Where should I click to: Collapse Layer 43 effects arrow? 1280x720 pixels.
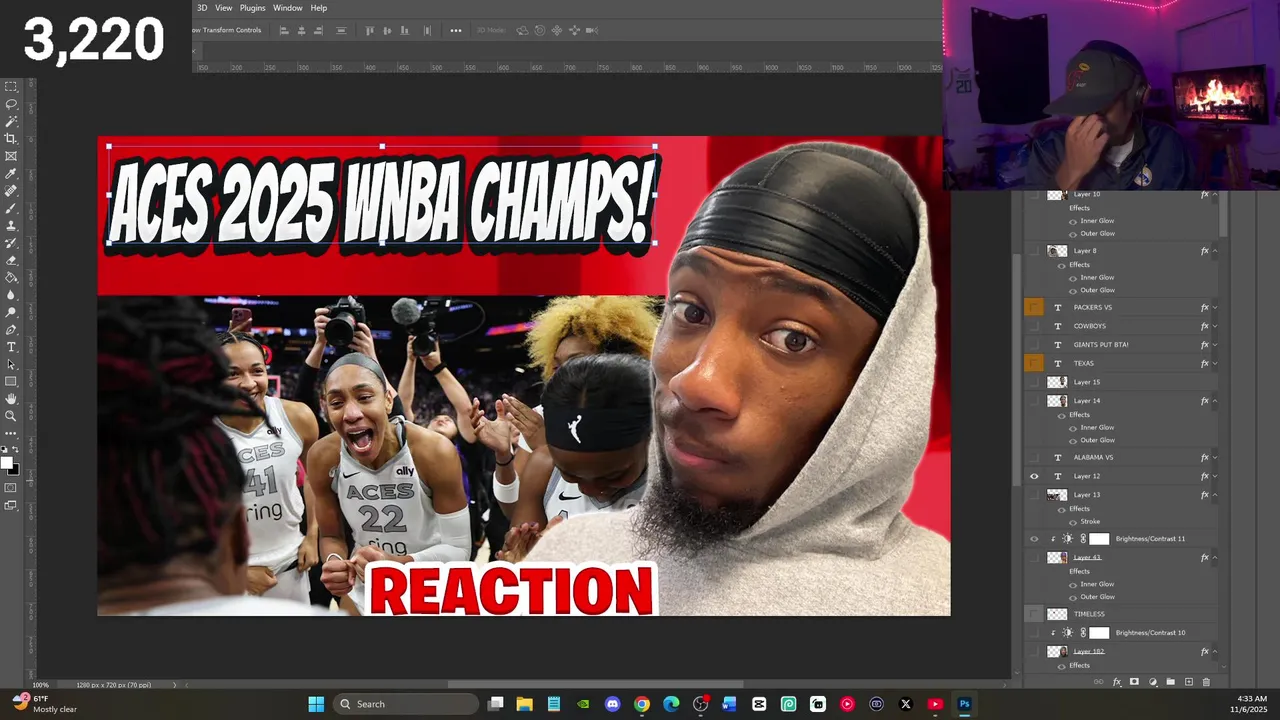coord(1215,557)
